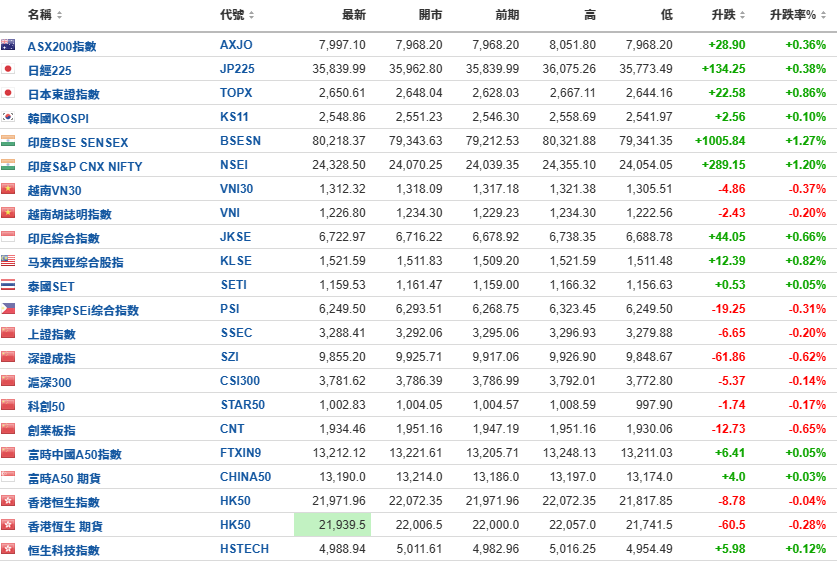This screenshot has width=837, height=564.
Task: Click the 36,075.26 high value for 日經225
Action: (x=569, y=69)
